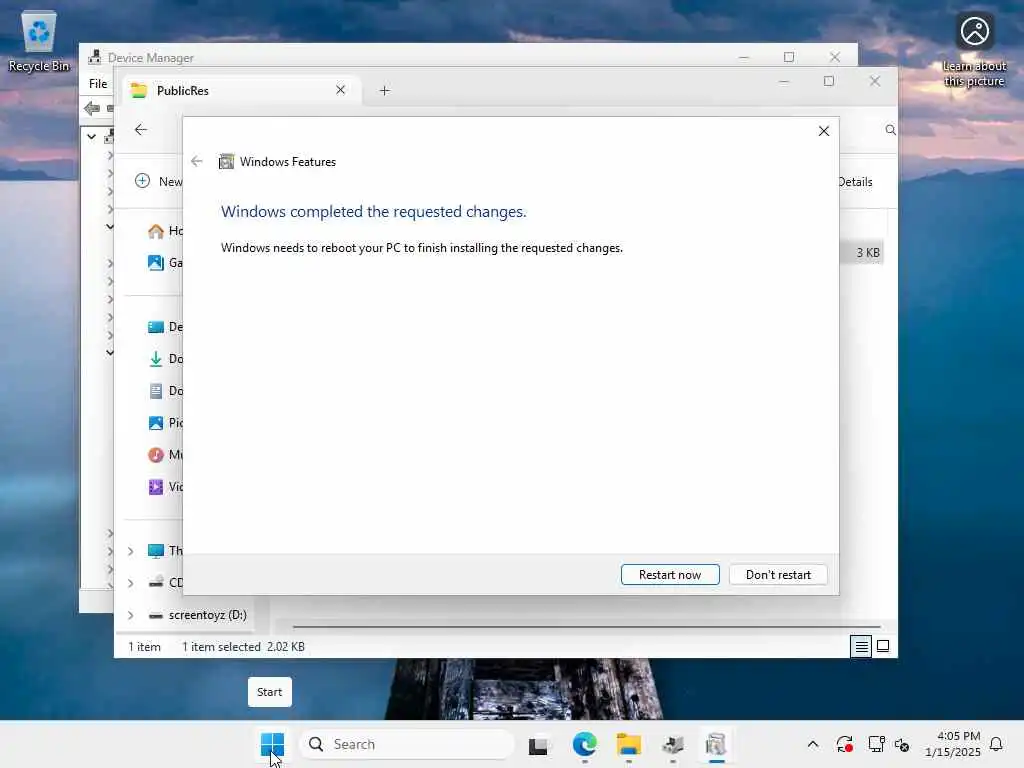Click the Restart now button
Screen dimensions: 1024x768
(670, 575)
